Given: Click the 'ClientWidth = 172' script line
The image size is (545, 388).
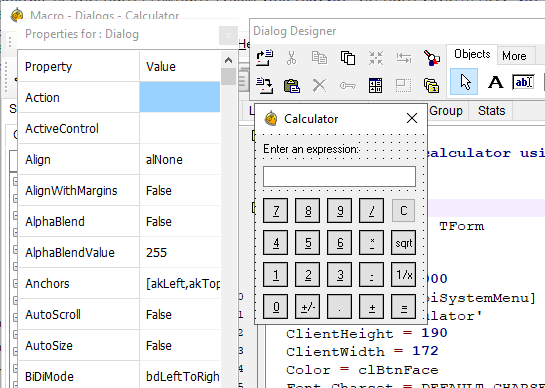Looking at the screenshot, I should (x=362, y=351).
